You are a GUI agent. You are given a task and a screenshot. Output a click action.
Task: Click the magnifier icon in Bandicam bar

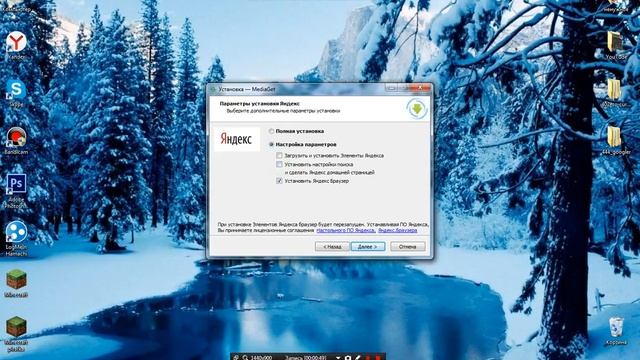point(245,358)
